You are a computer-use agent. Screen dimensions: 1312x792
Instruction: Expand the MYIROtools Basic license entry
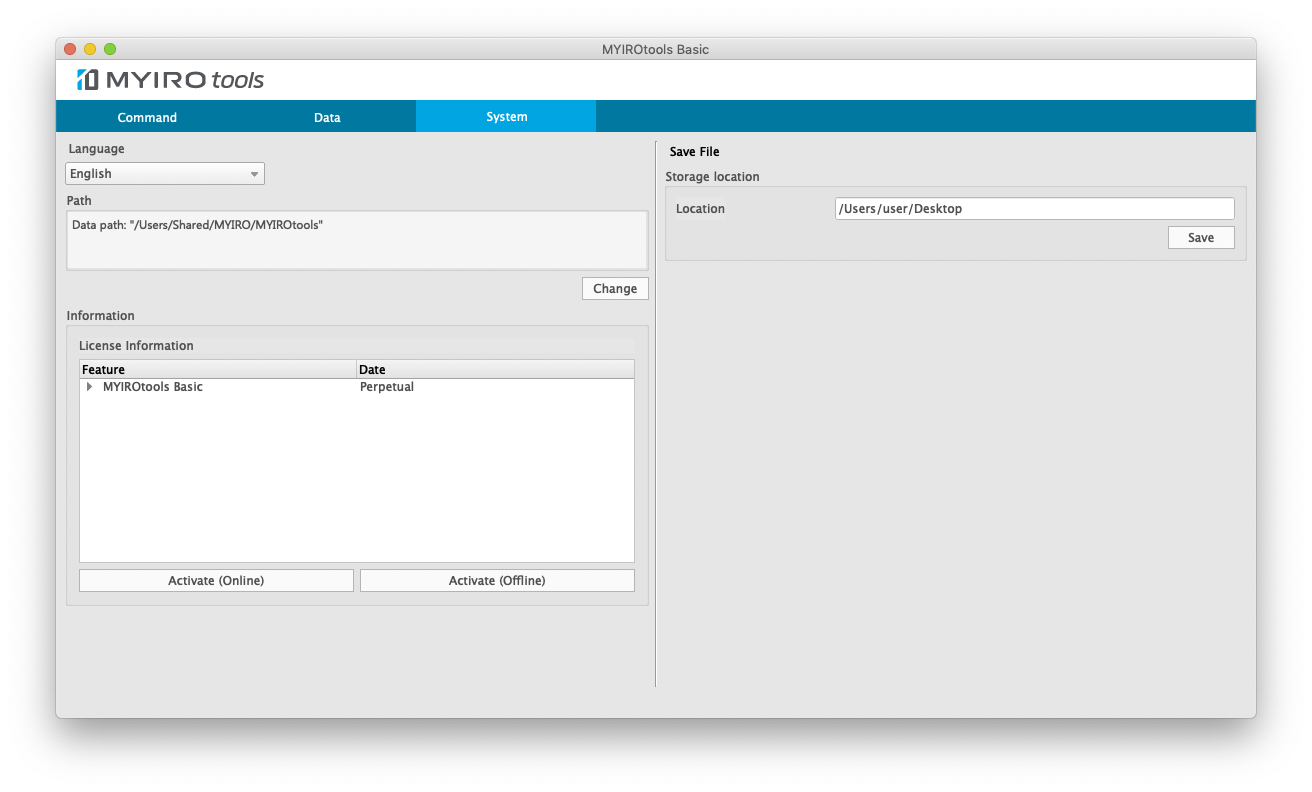(x=89, y=387)
